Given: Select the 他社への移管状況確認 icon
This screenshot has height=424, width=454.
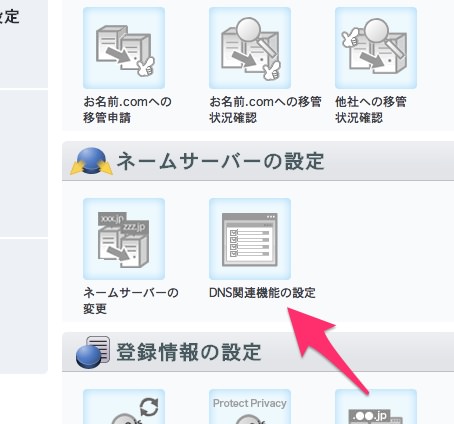Looking at the screenshot, I should pos(376,48).
